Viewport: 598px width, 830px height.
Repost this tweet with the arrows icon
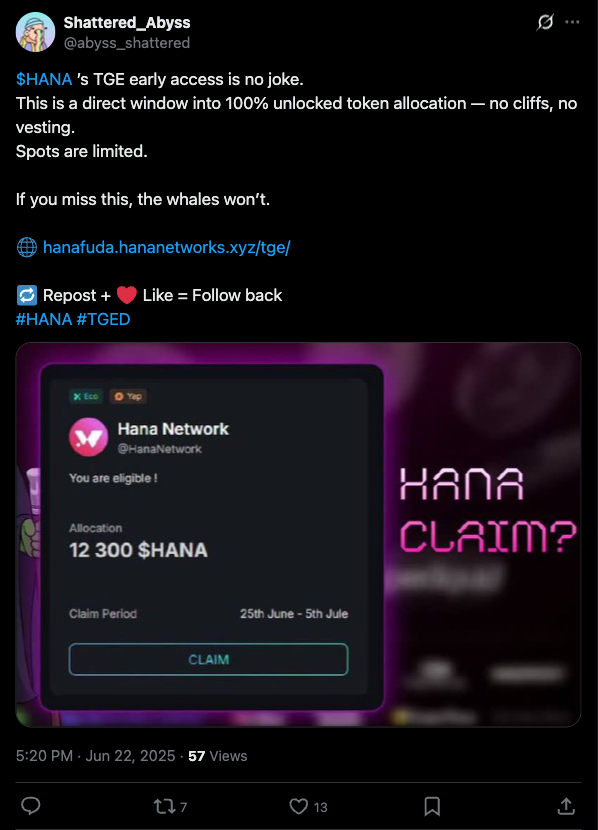point(164,807)
